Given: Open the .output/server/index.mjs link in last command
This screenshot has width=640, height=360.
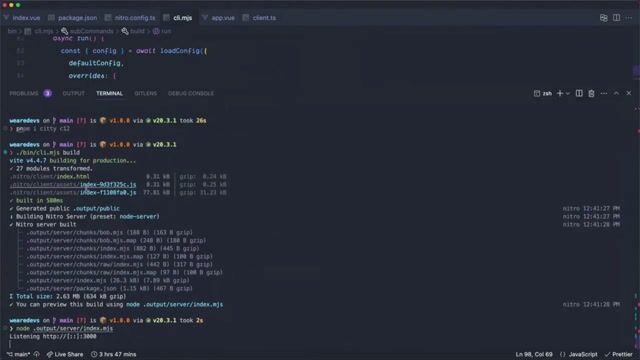Looking at the screenshot, I should [73, 328].
